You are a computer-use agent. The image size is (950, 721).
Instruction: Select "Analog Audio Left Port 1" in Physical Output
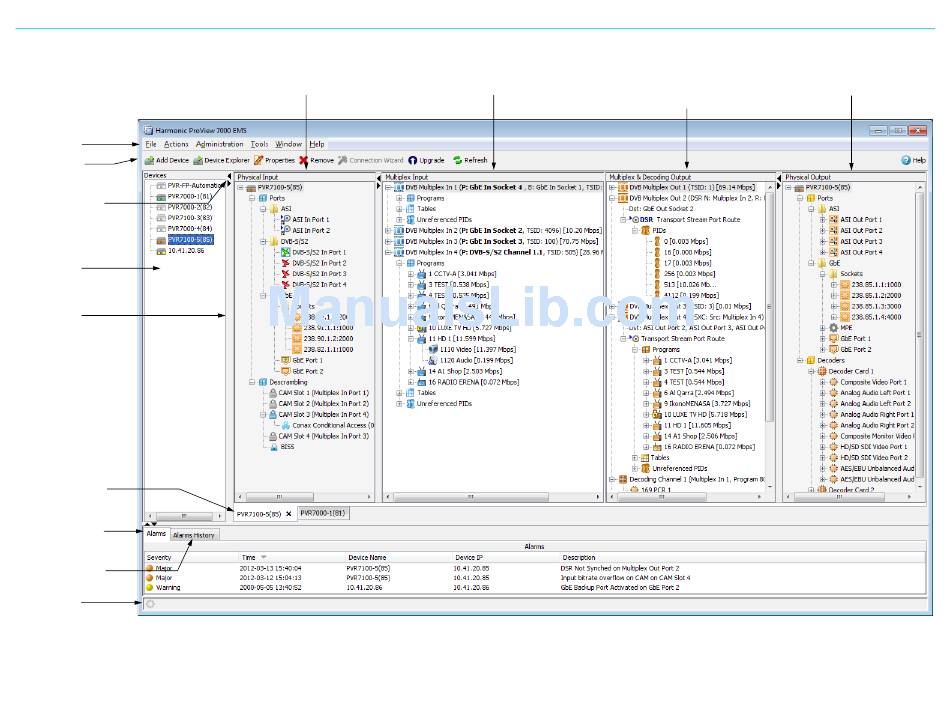tap(875, 393)
